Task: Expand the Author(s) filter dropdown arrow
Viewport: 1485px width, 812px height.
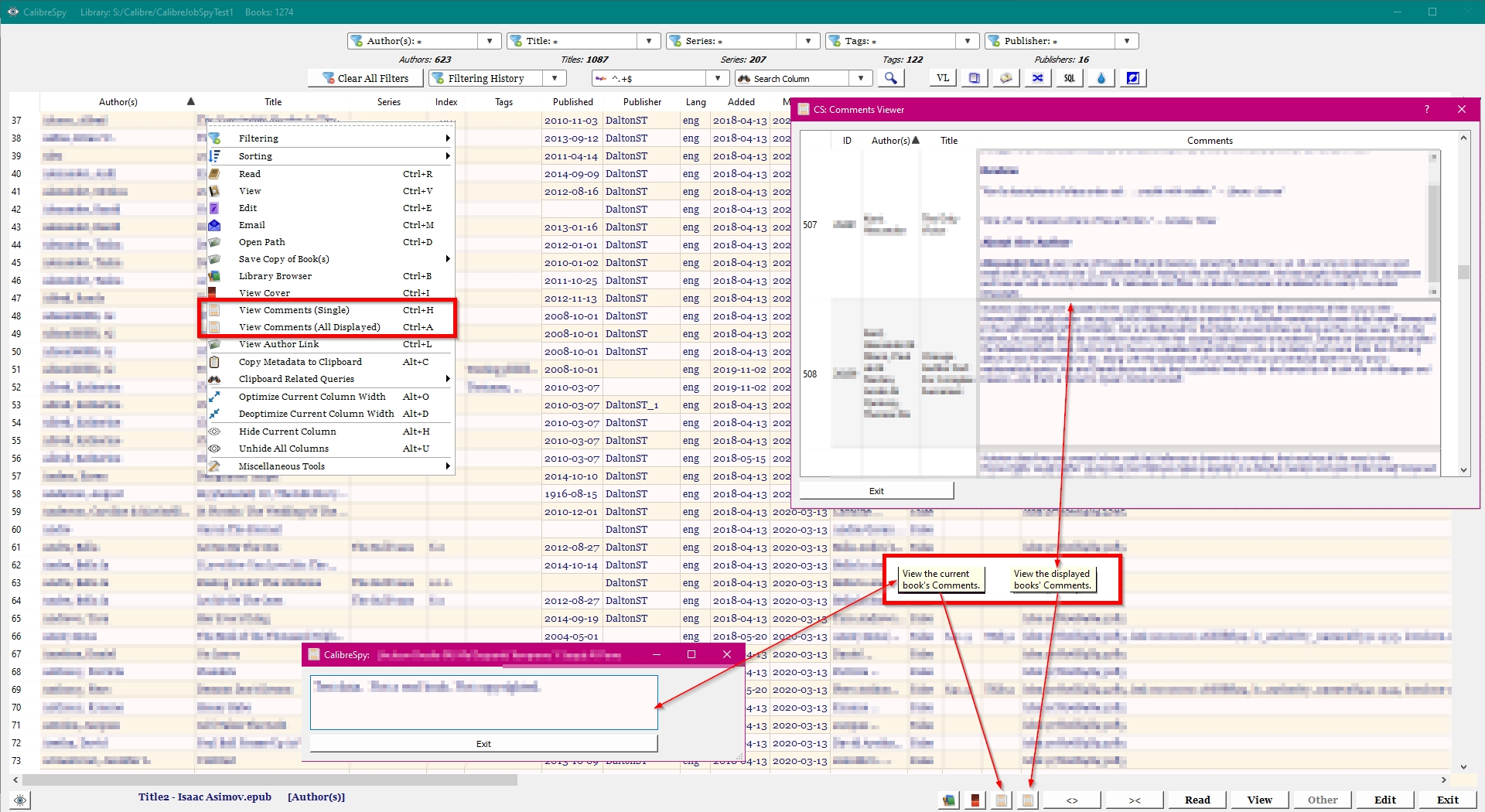Action: (x=489, y=41)
